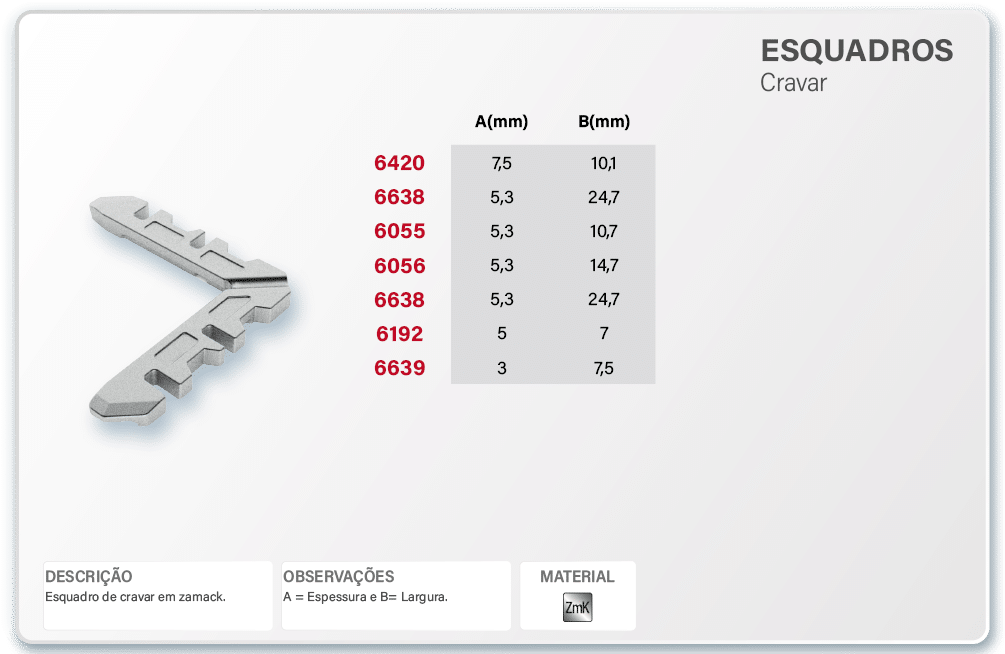Click product code 6639
This screenshot has width=1005, height=654.
point(399,368)
